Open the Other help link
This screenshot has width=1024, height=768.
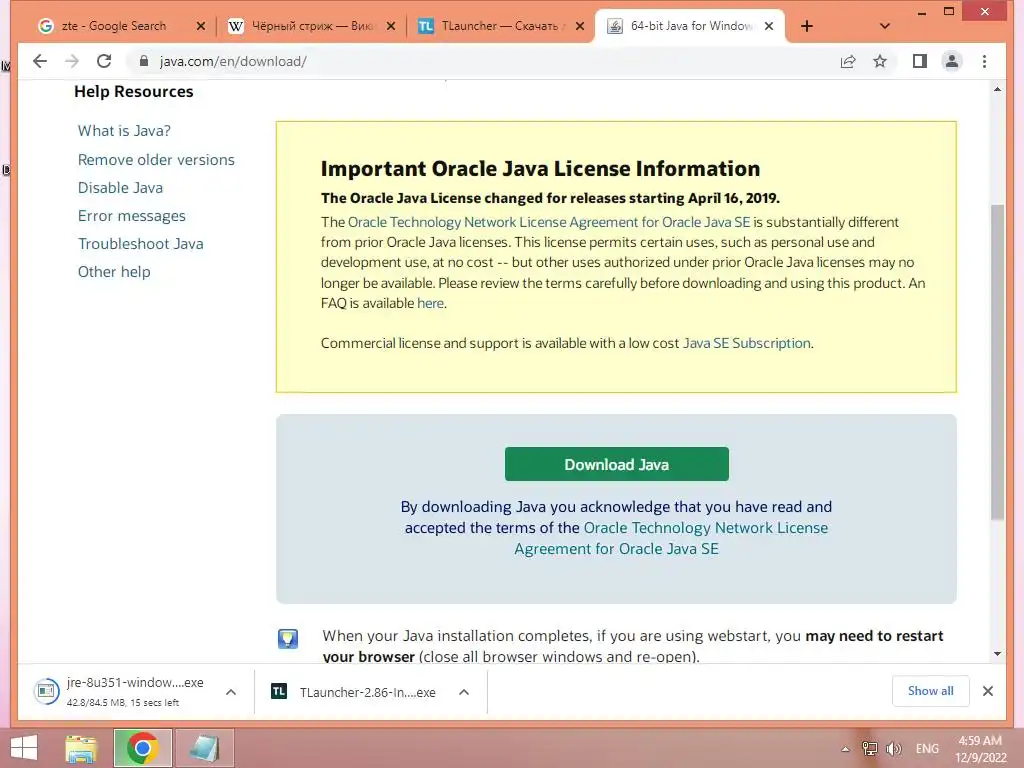click(114, 272)
